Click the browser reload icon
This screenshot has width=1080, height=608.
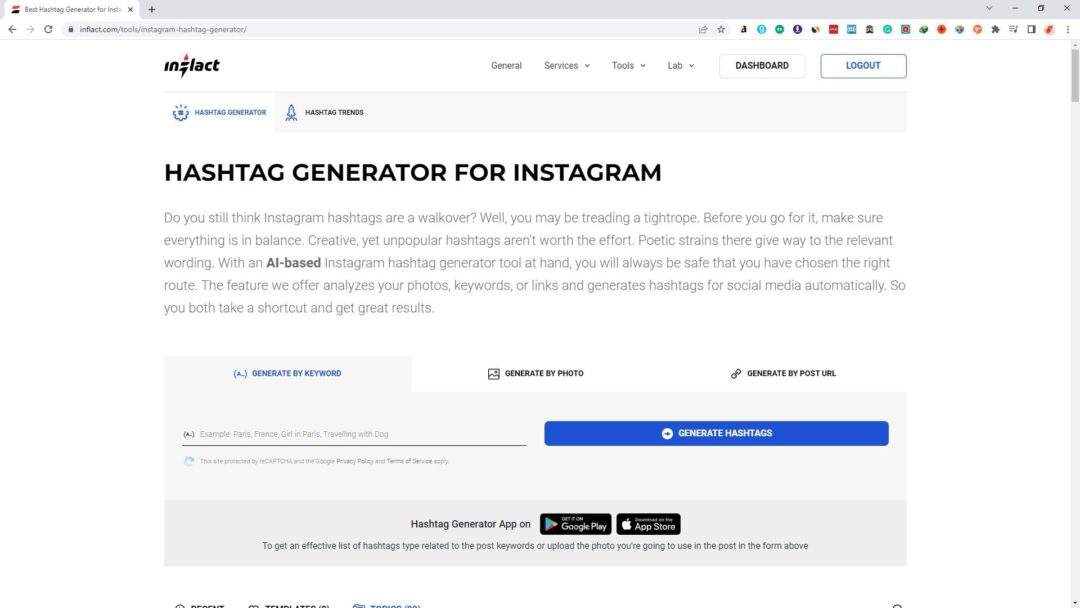48,29
